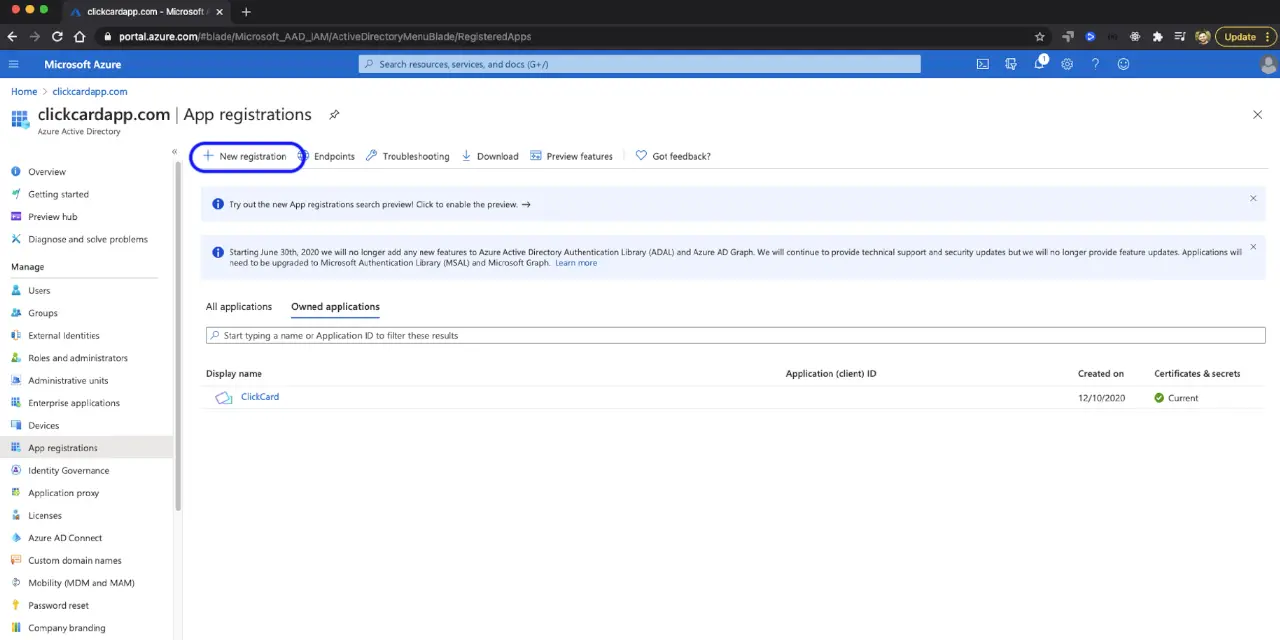Screen dimensions: 1280x640
Task: Open the portal hamburger menu
Action: 13,63
